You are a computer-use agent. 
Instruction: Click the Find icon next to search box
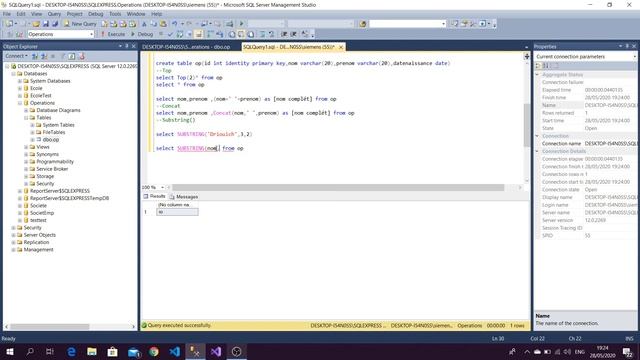pyautogui.click(x=362, y=24)
